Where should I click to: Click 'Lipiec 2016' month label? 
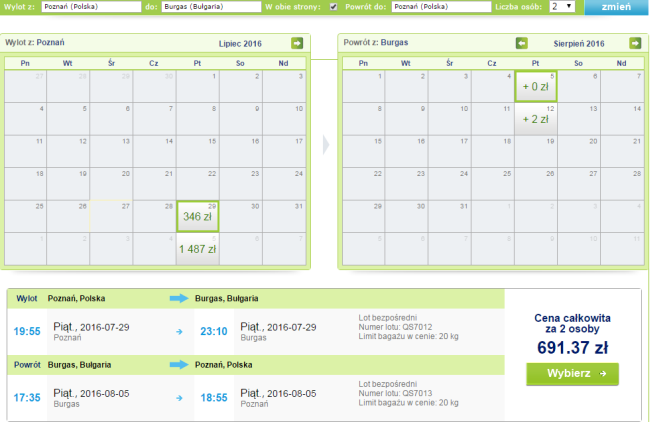[x=240, y=44]
